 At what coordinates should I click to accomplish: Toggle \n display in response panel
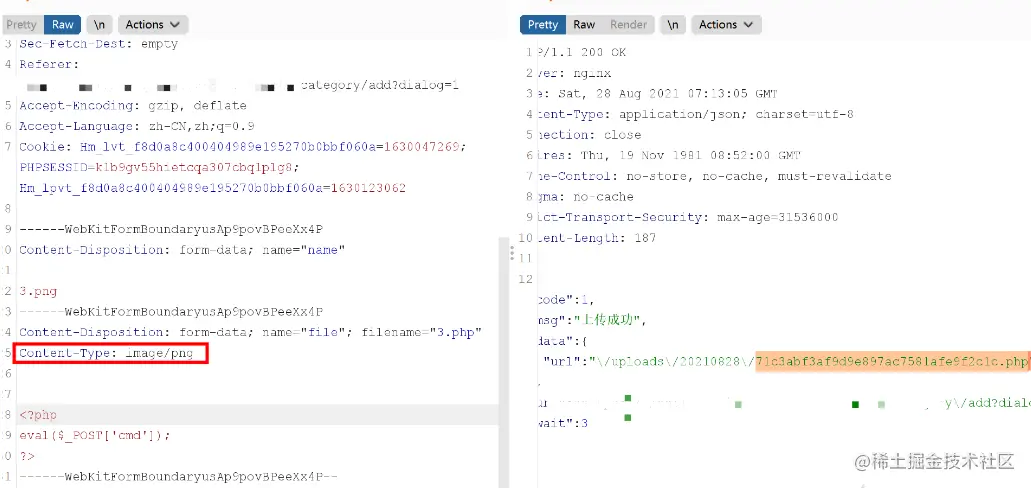[x=673, y=25]
